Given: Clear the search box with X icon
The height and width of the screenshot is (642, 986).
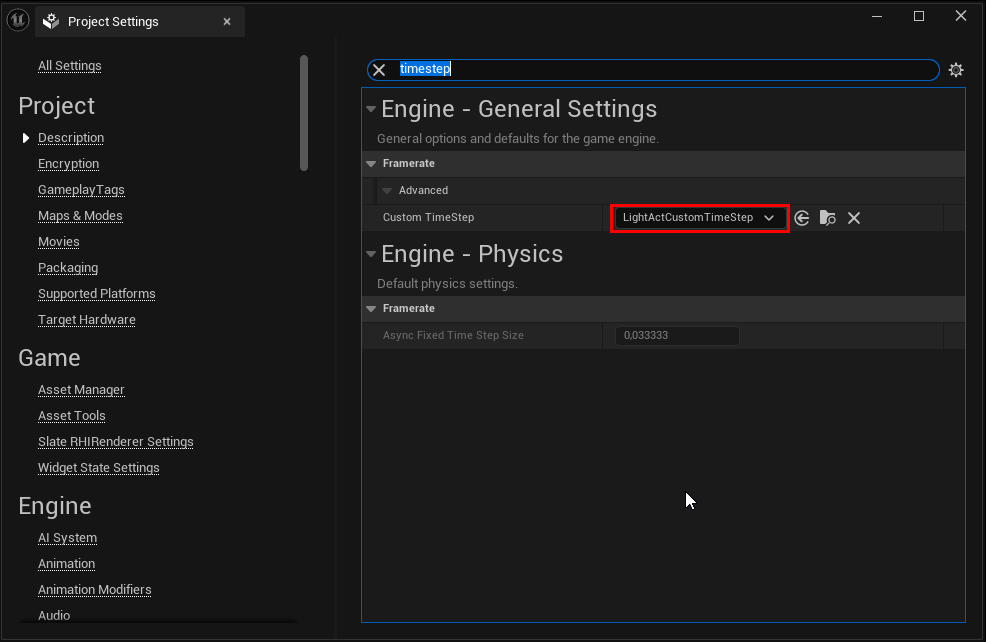Looking at the screenshot, I should pyautogui.click(x=379, y=70).
